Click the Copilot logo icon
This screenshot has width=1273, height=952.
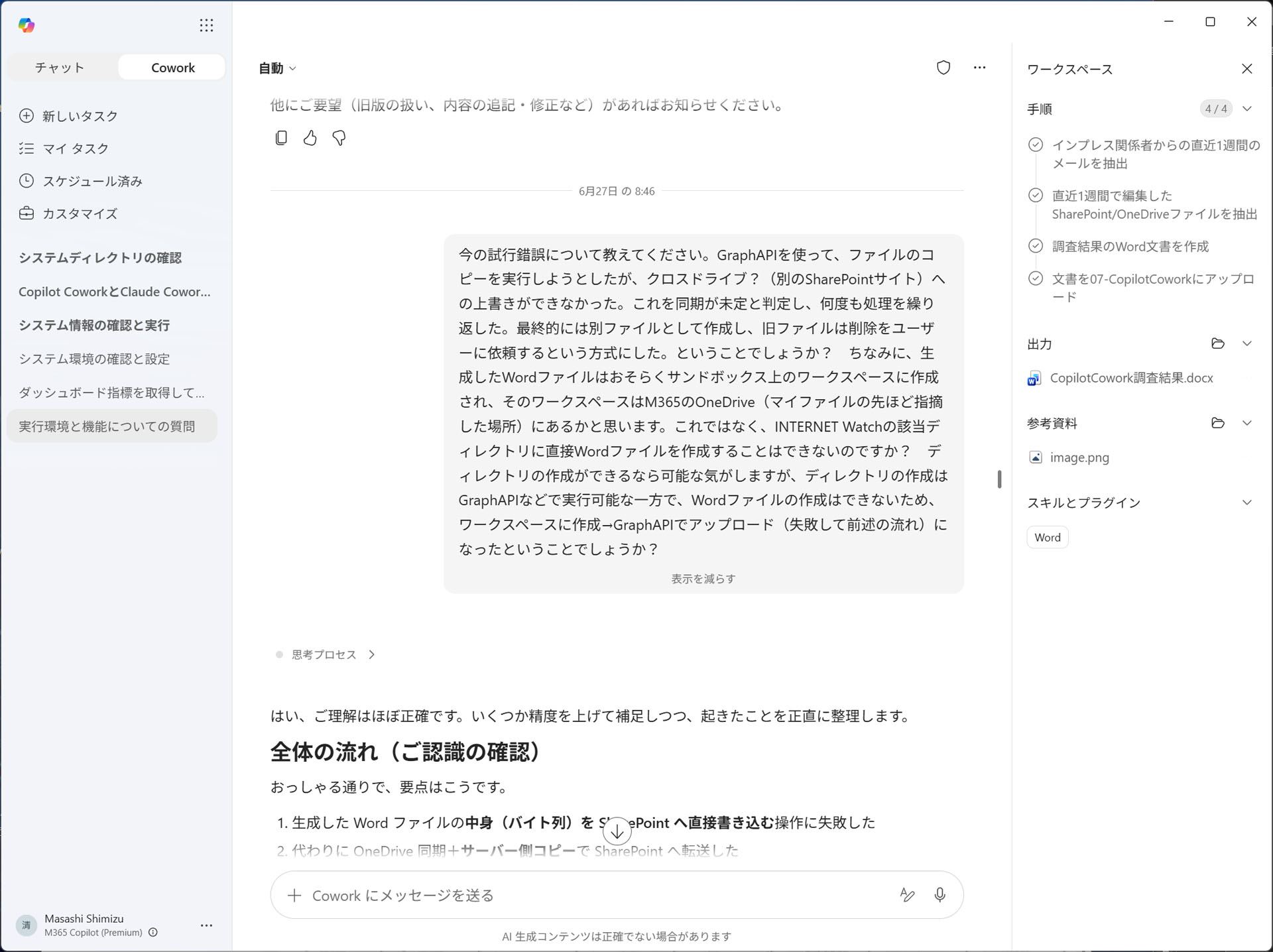tap(27, 25)
